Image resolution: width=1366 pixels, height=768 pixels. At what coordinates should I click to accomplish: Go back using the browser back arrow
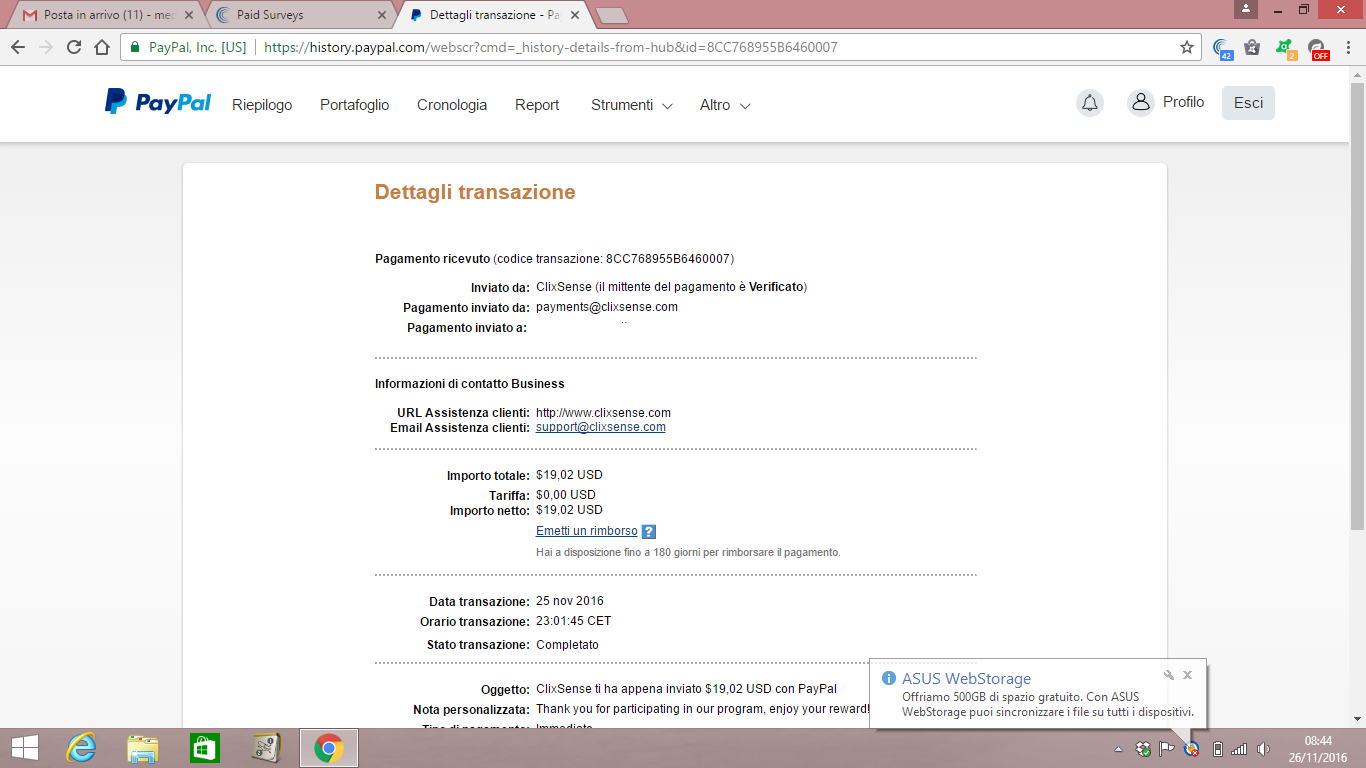pyautogui.click(x=18, y=47)
